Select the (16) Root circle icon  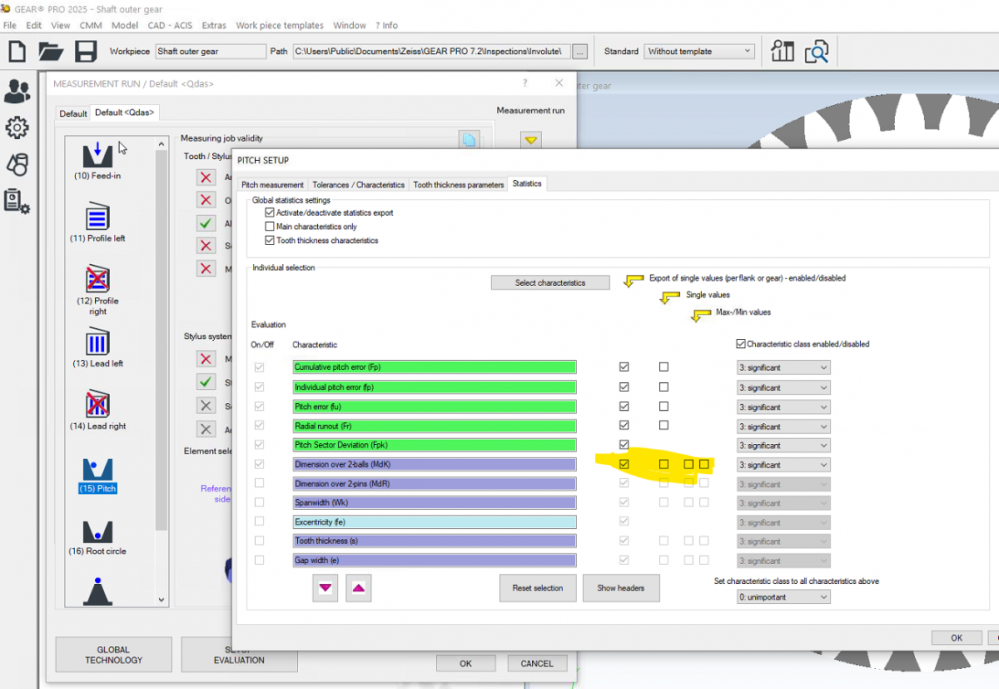pos(97,532)
